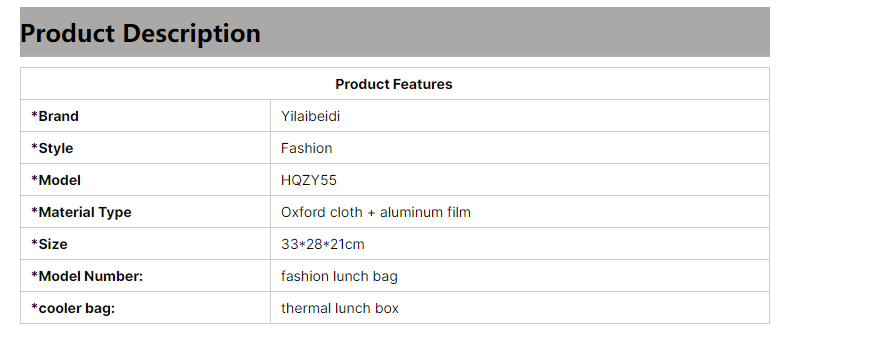This screenshot has width=872, height=364.
Task: Select the Yilaibeidi brand value
Action: pos(310,116)
